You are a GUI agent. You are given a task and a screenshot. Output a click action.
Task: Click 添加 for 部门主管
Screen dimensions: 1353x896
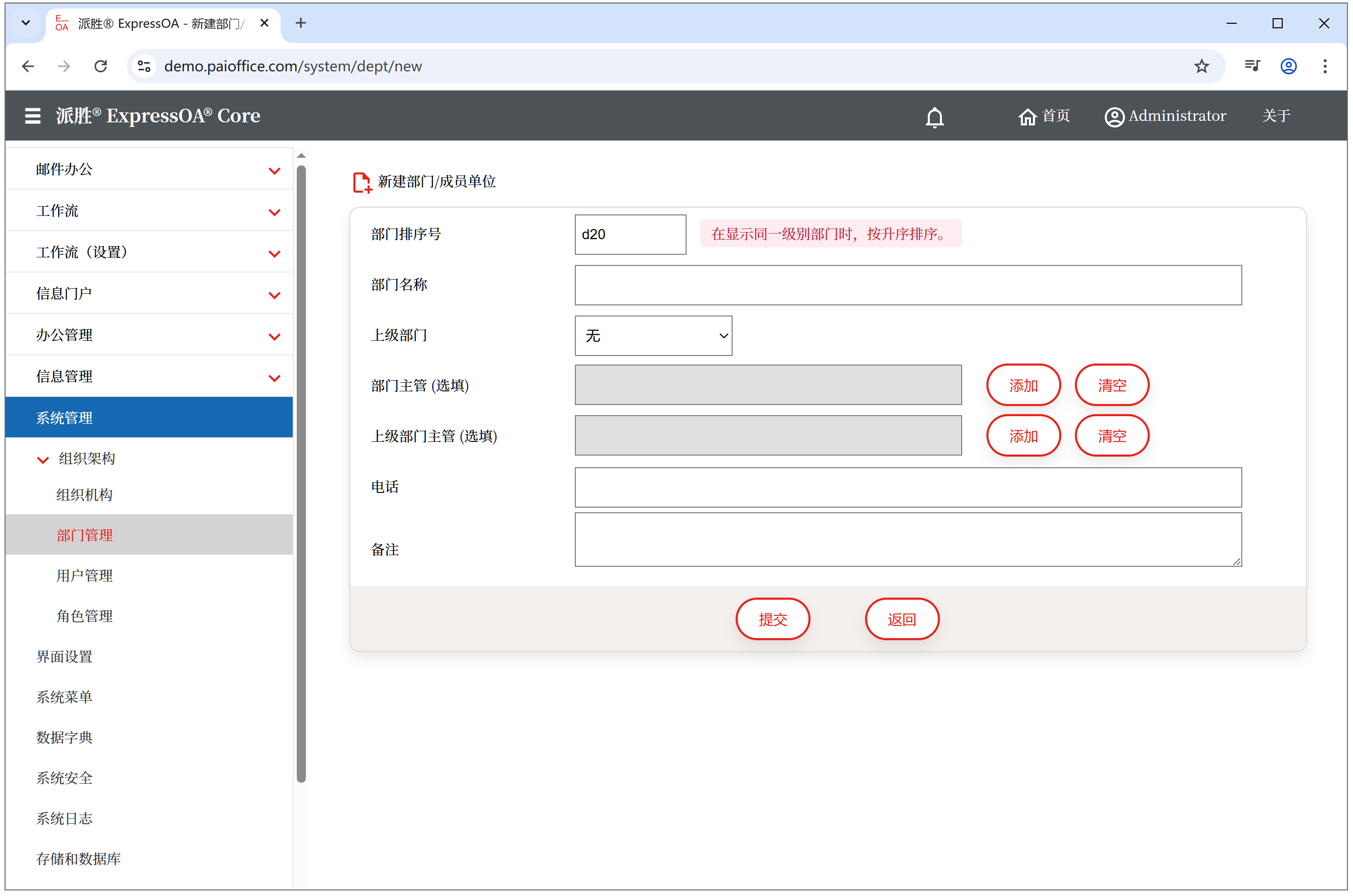1023,385
